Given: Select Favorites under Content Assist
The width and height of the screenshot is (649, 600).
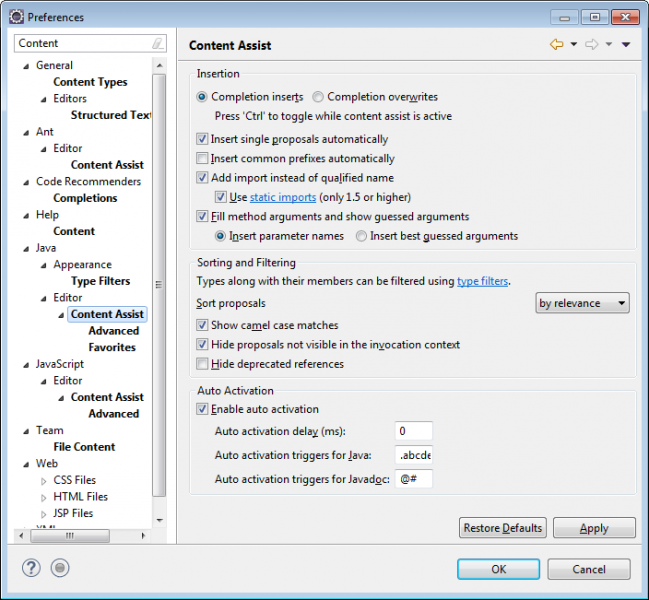Looking at the screenshot, I should [112, 347].
